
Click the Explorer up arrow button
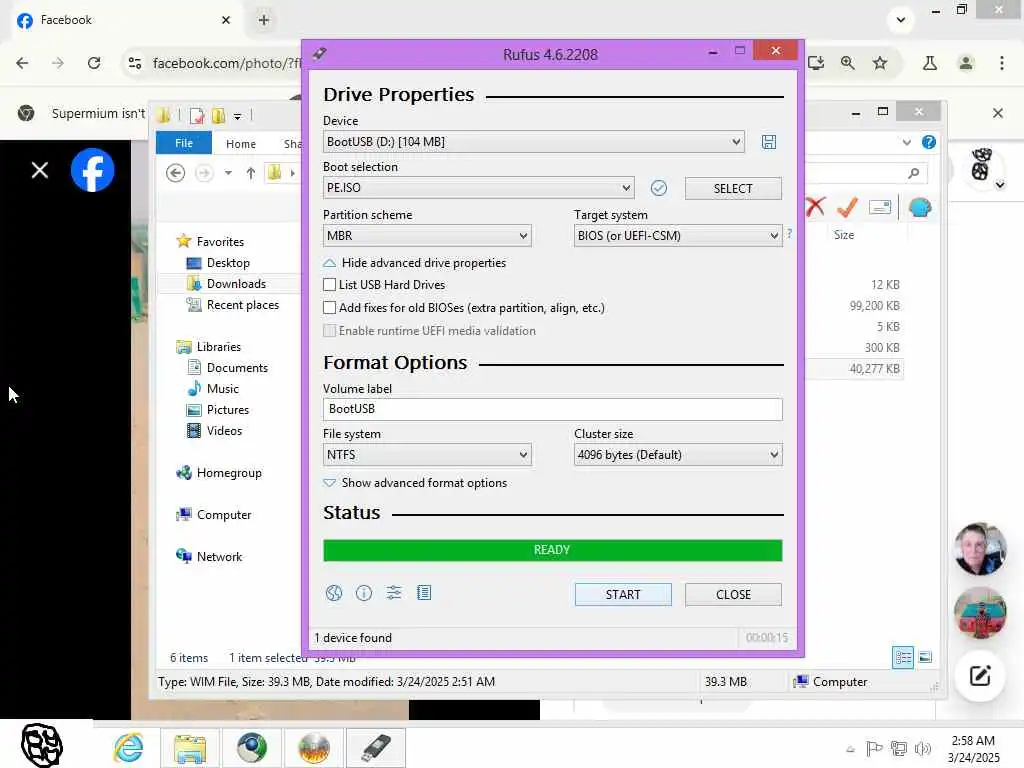251,173
